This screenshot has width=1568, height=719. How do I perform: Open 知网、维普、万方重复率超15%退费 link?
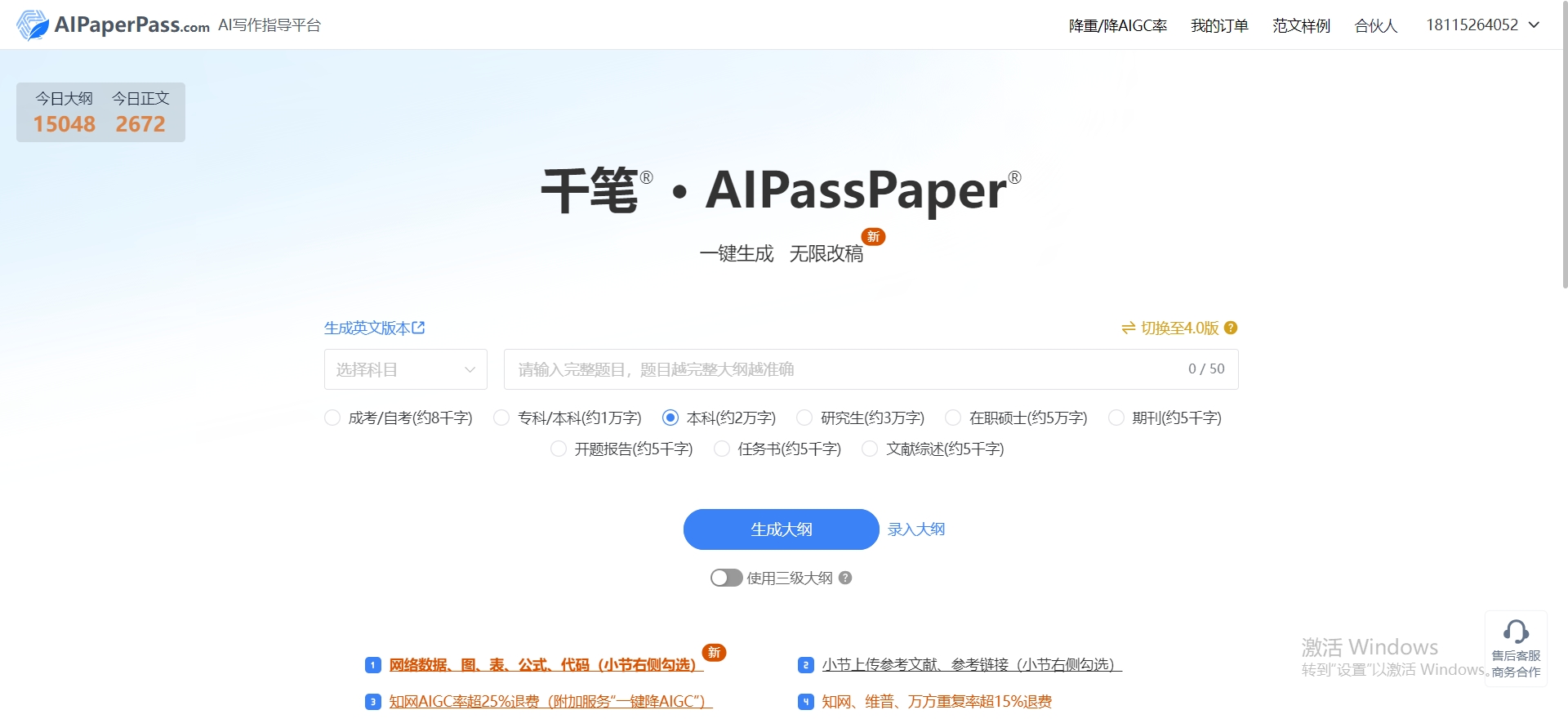pyautogui.click(x=937, y=702)
